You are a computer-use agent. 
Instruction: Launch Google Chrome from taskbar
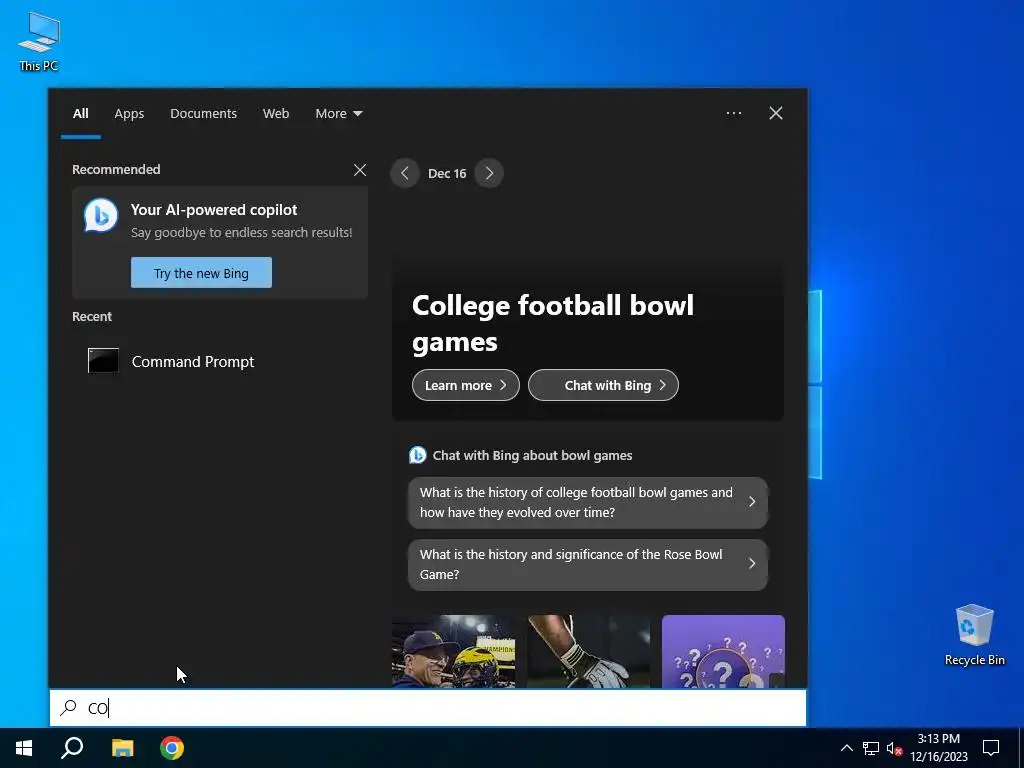[x=172, y=748]
